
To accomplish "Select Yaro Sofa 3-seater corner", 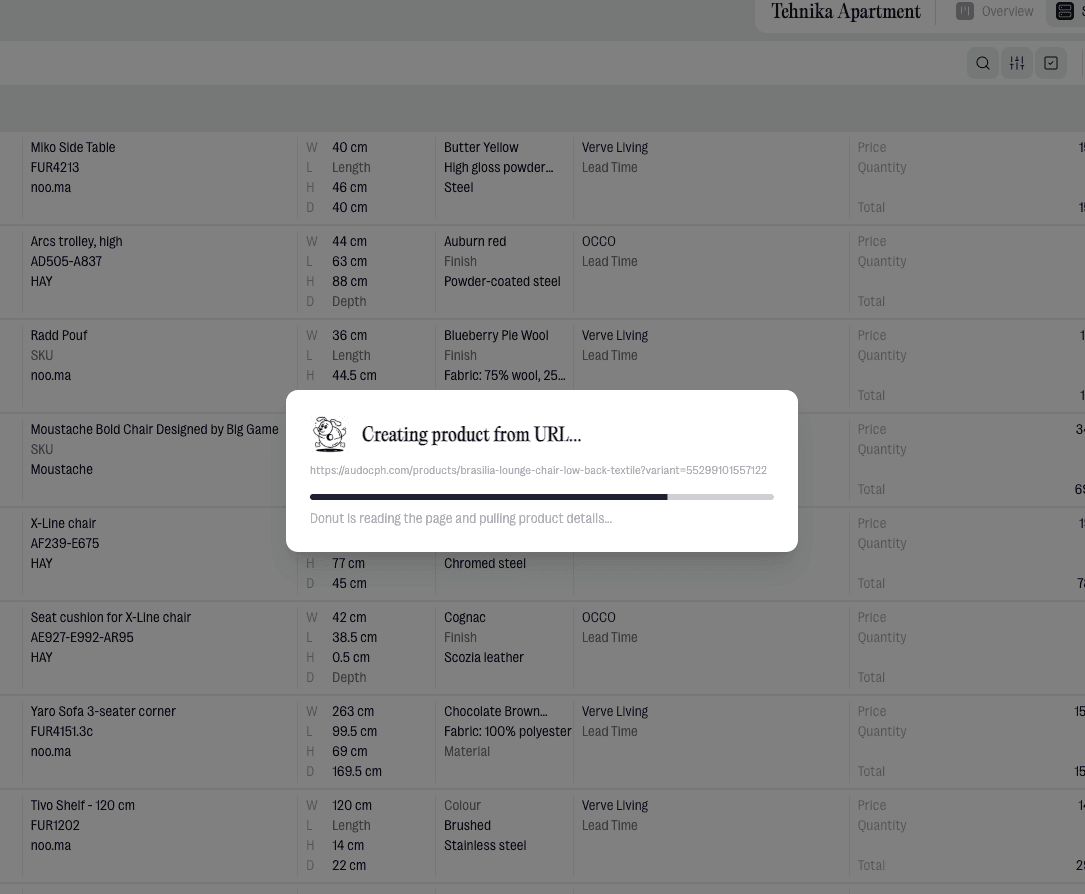I will point(103,712).
